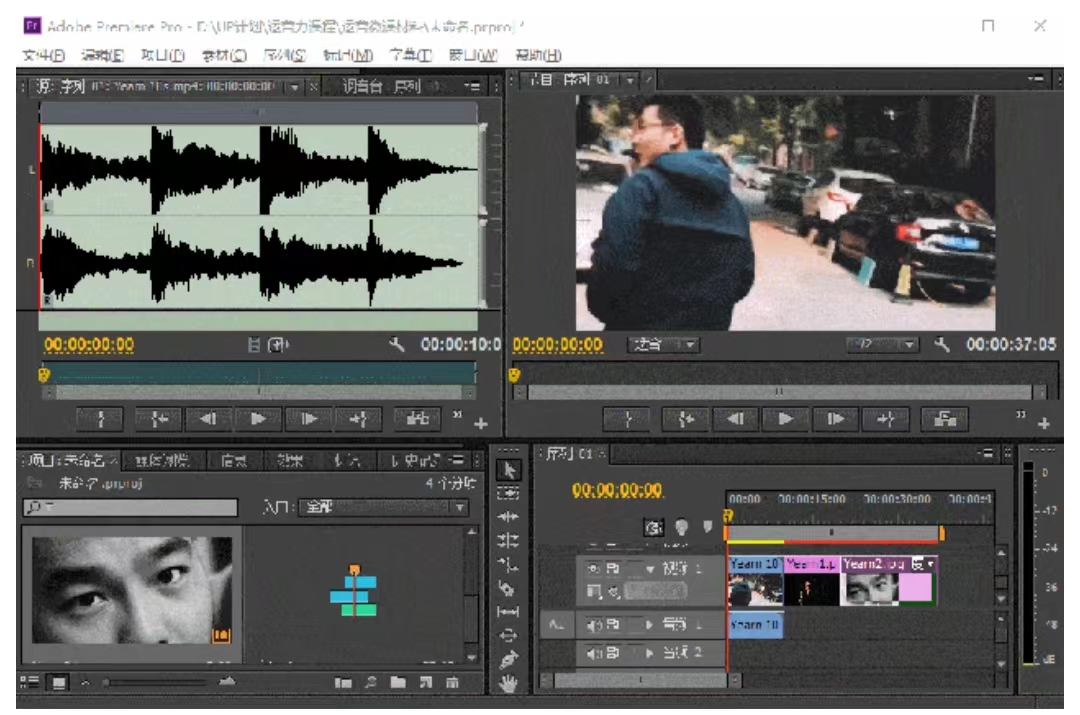Select the Razor tool
Viewport: 1080px width, 715px height.
(508, 587)
